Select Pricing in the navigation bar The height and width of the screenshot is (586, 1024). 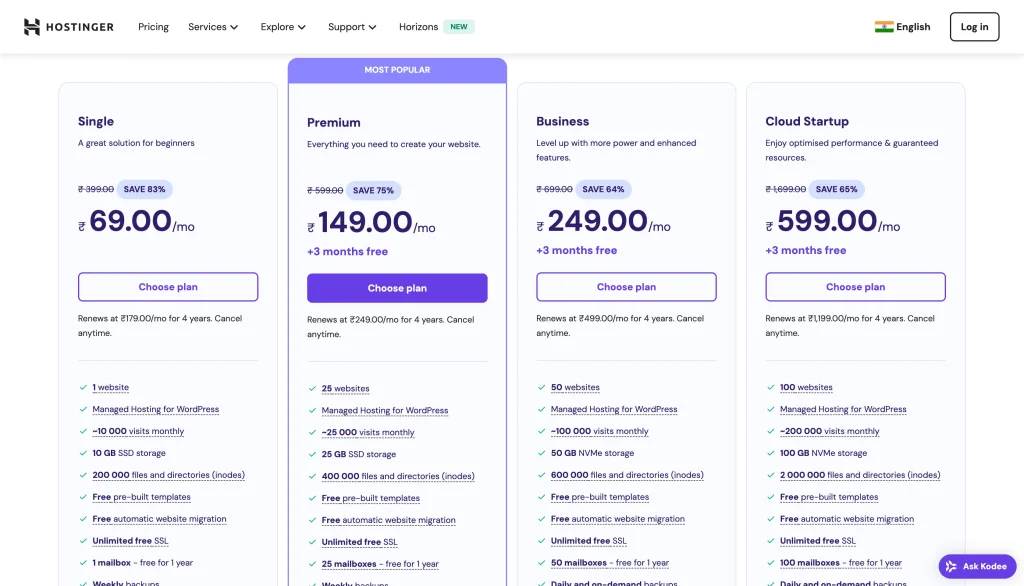[153, 27]
